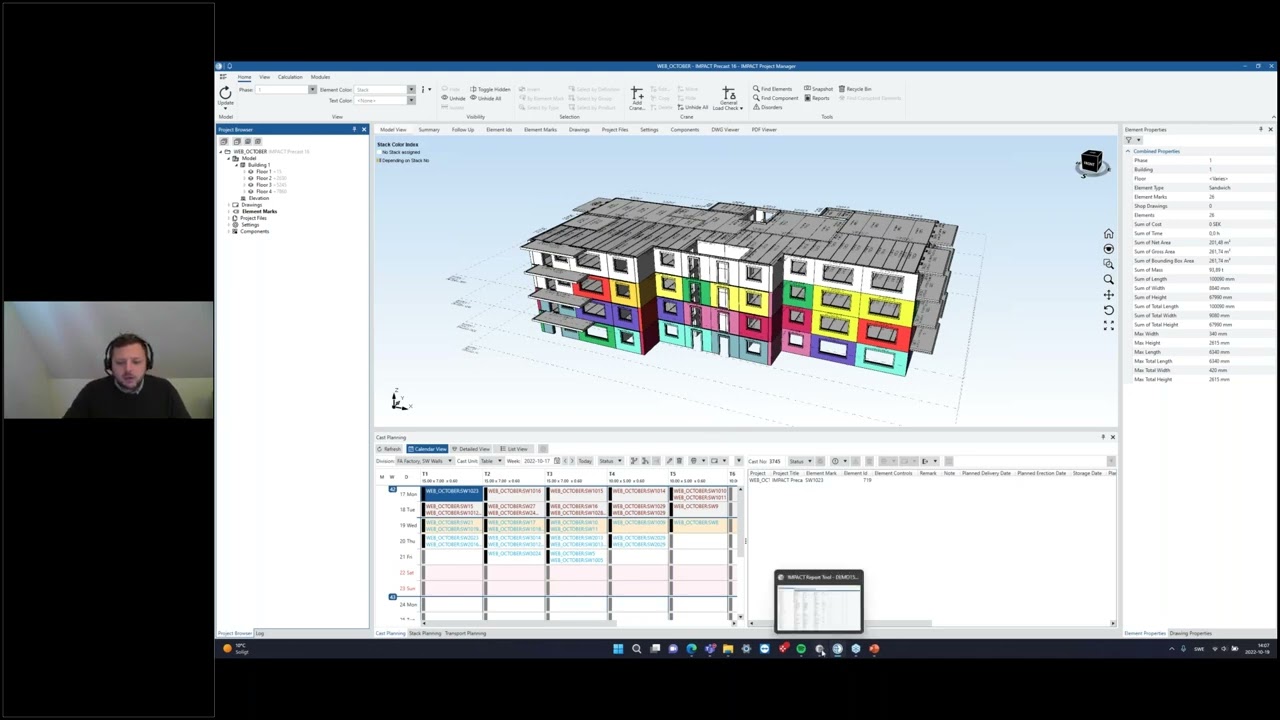The height and width of the screenshot is (720, 1280).
Task: Click the rotate icon in the viewport toolbar
Action: [x=1108, y=310]
